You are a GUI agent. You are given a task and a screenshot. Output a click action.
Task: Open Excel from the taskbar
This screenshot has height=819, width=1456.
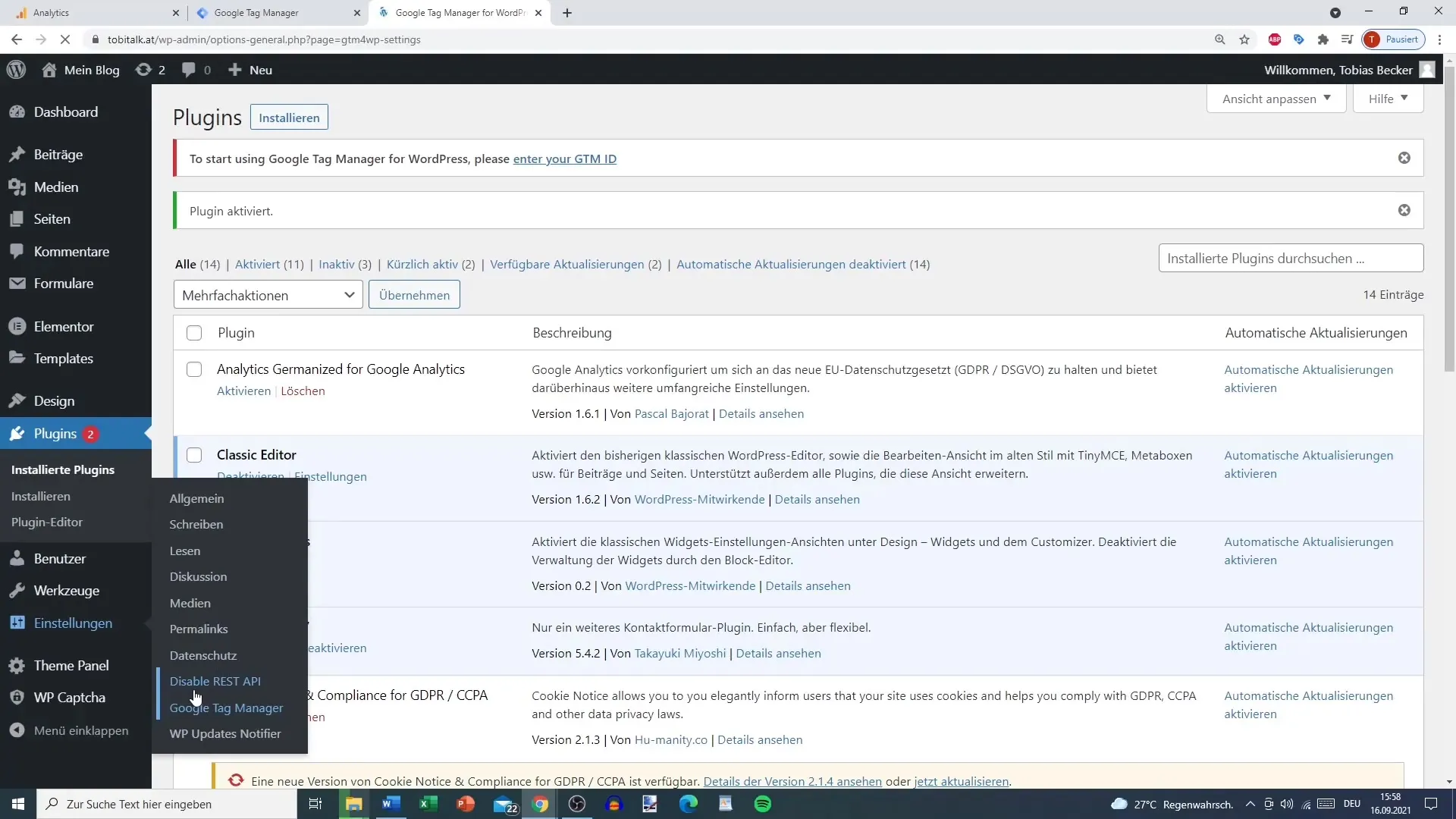point(428,804)
